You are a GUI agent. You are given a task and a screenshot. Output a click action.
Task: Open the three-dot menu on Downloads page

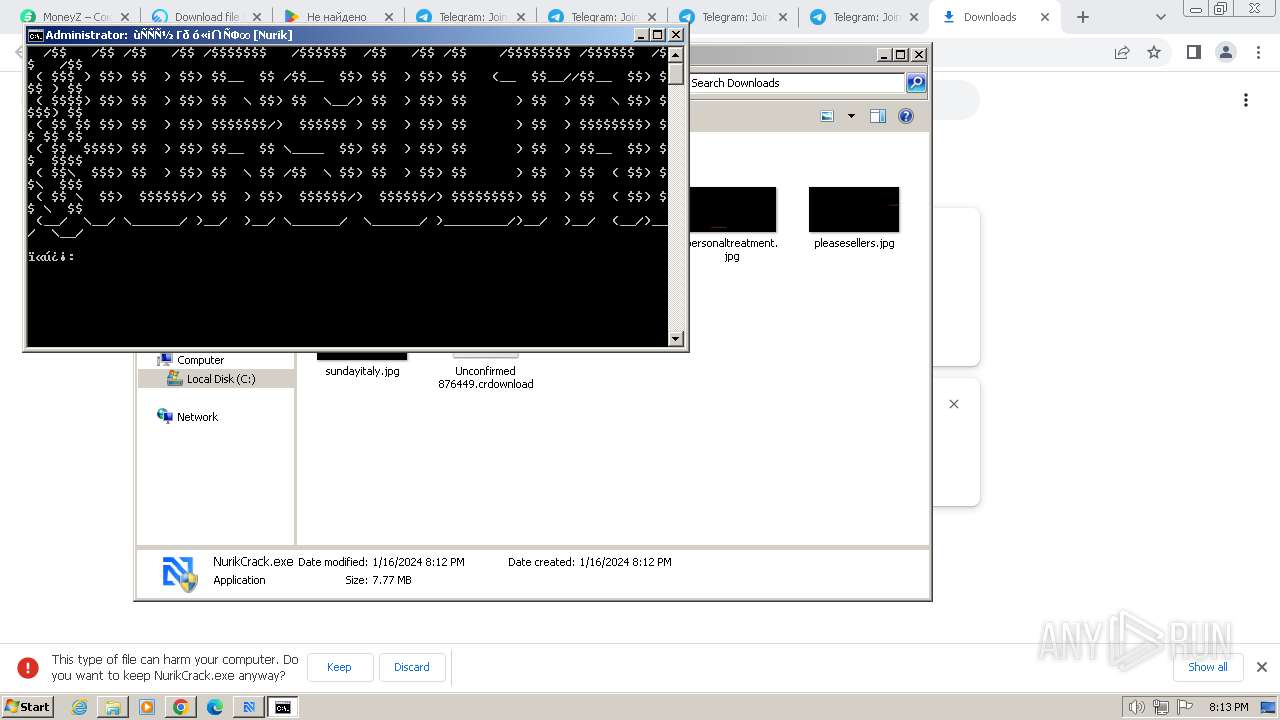[1246, 100]
